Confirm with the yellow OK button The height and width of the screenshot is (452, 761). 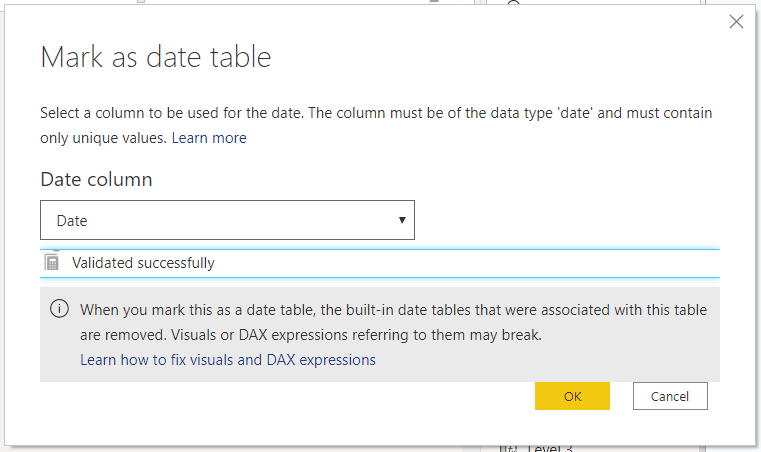point(572,396)
